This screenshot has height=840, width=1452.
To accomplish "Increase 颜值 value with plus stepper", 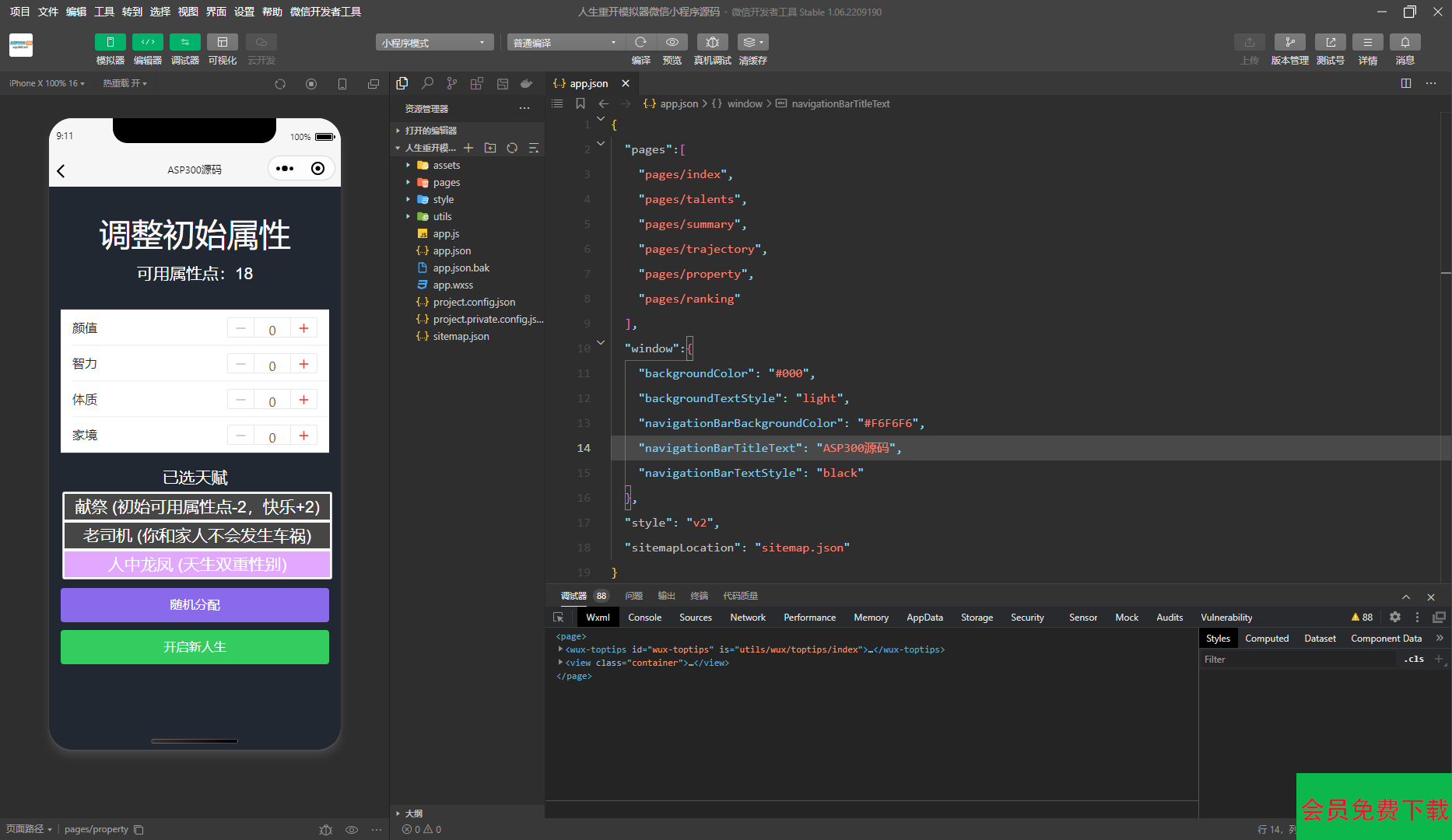I will coord(303,329).
